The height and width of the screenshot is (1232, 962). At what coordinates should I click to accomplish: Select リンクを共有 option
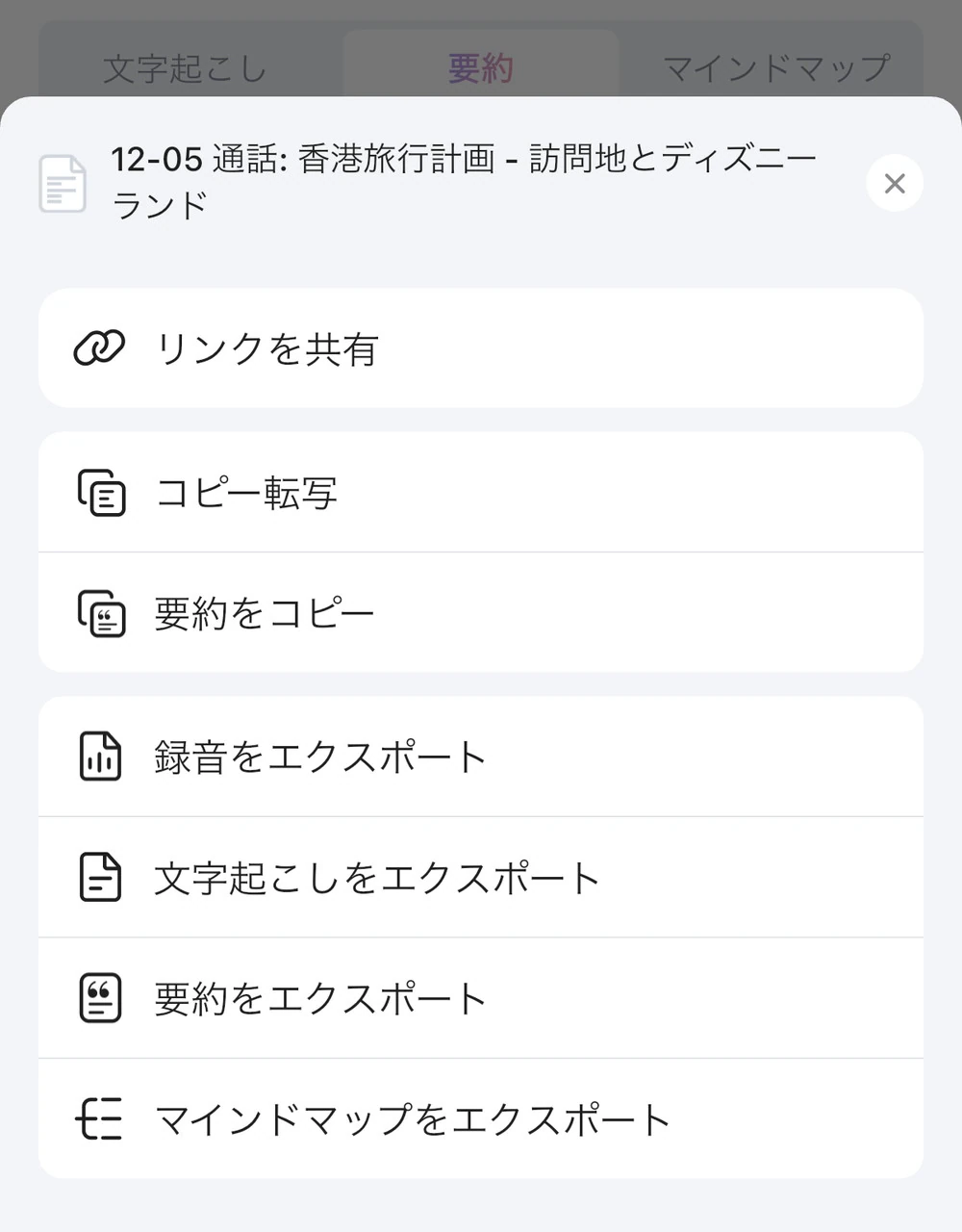pos(267,348)
